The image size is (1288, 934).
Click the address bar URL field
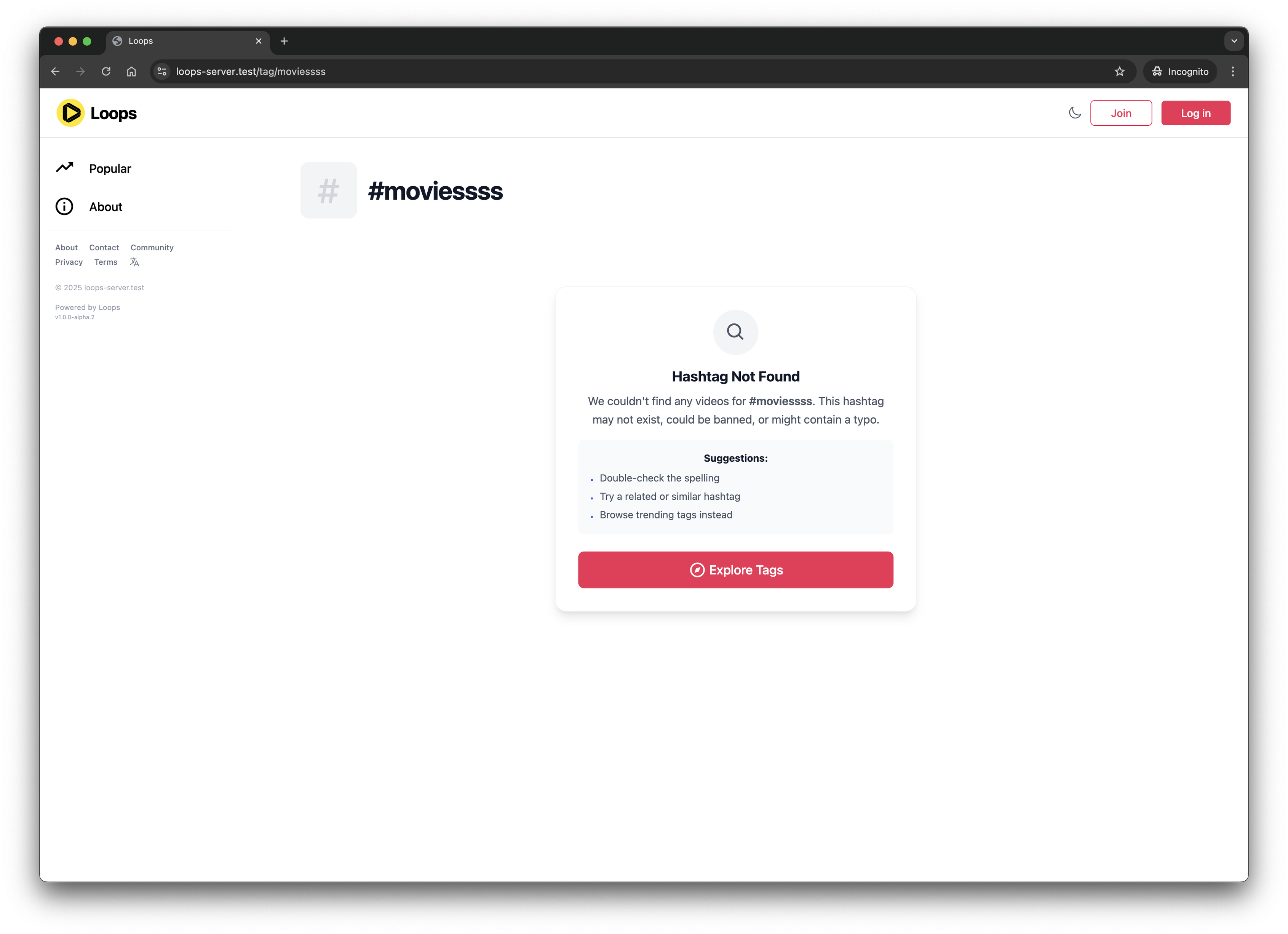642,72
